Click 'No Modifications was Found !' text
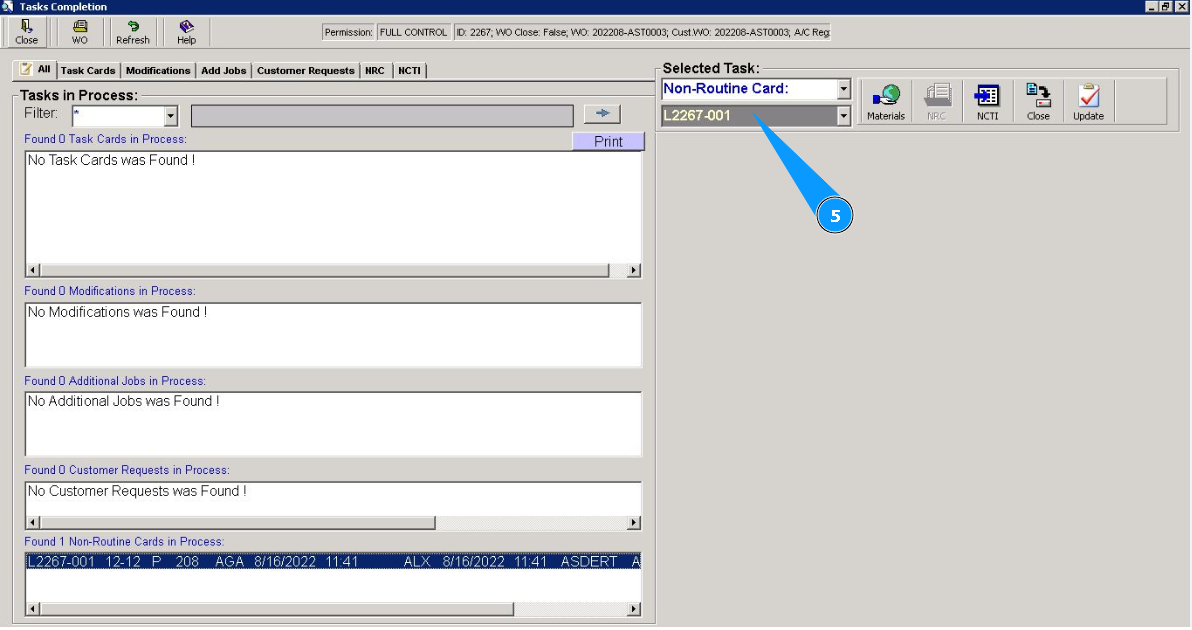The height and width of the screenshot is (630, 1192). tap(117, 312)
